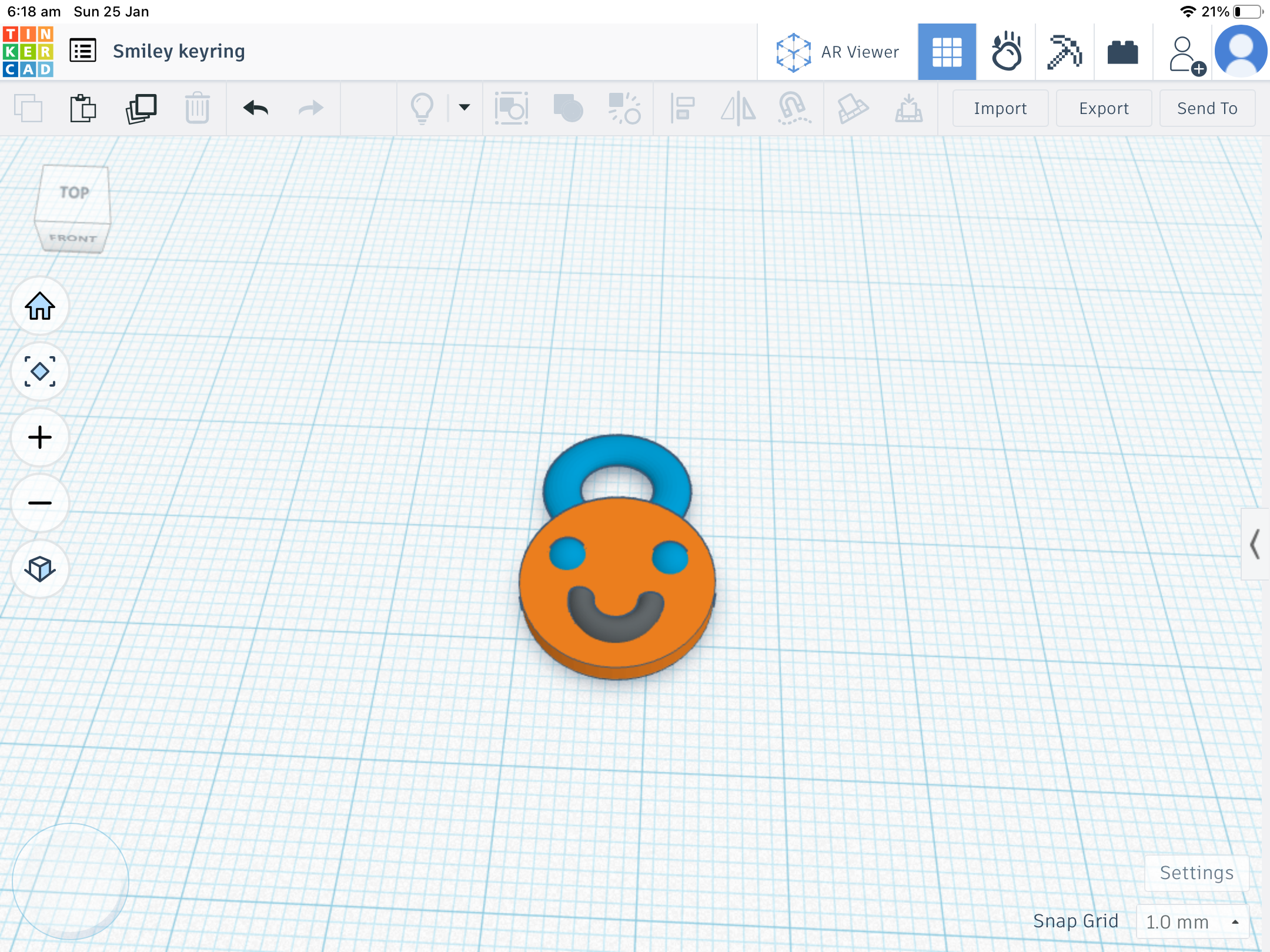The image size is (1270, 952).
Task: Click the Align tool
Action: [x=682, y=108]
